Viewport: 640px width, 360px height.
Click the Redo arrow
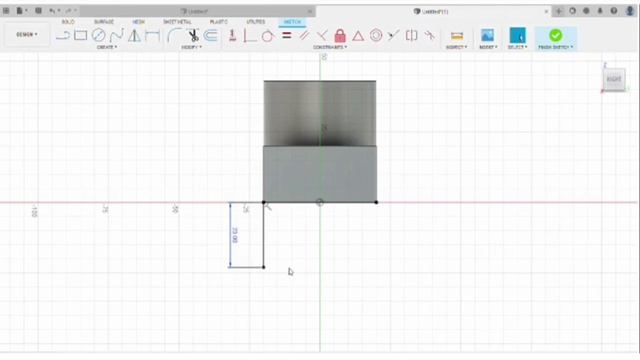coord(69,11)
